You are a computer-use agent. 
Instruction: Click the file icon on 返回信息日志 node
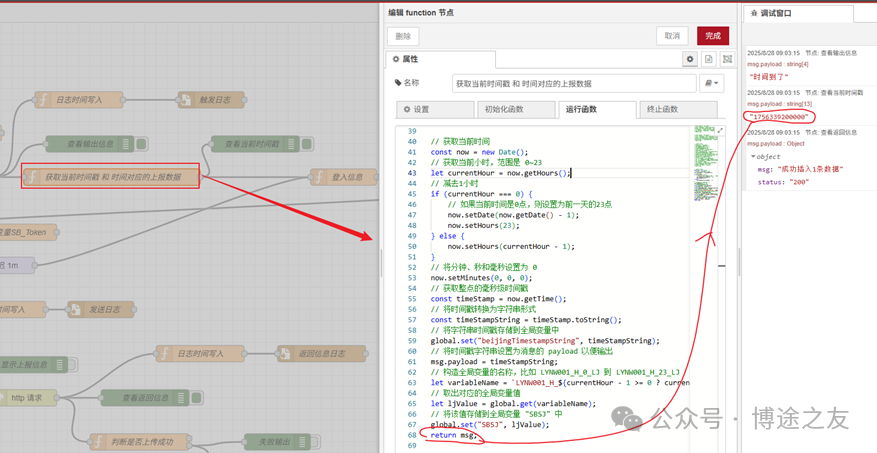tap(285, 353)
